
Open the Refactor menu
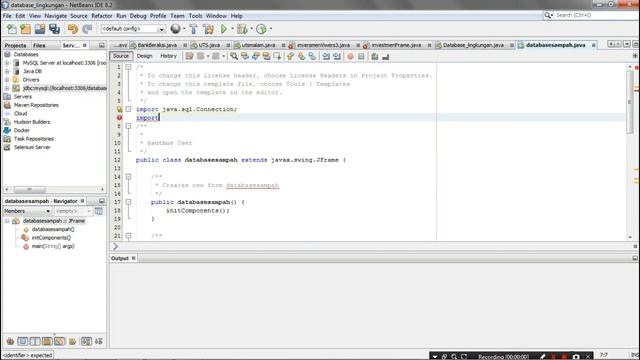point(102,16)
